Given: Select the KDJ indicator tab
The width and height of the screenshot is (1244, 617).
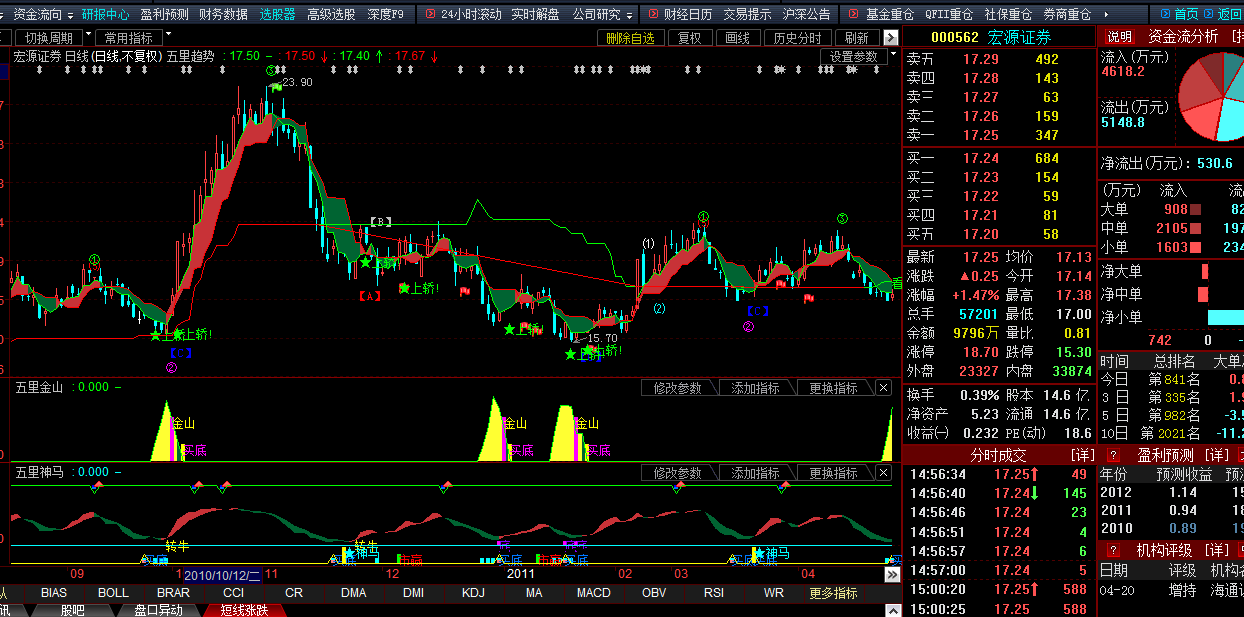Looking at the screenshot, I should tap(473, 593).
